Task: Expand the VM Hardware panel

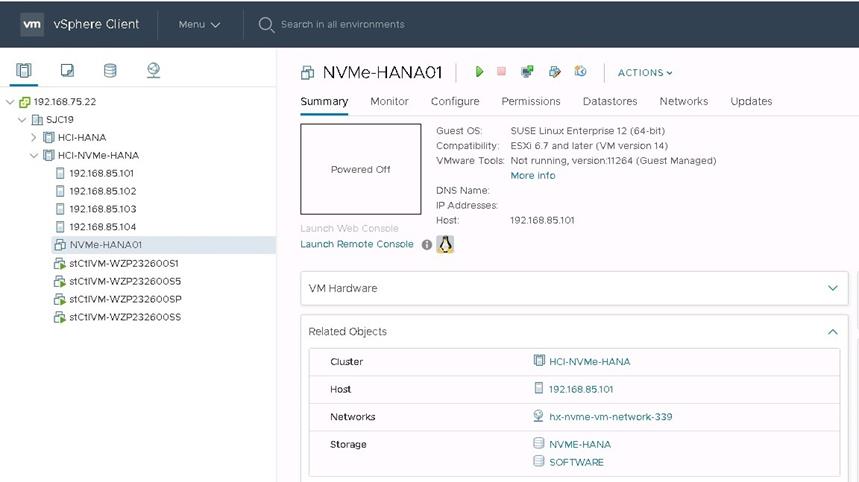Action: [x=833, y=288]
